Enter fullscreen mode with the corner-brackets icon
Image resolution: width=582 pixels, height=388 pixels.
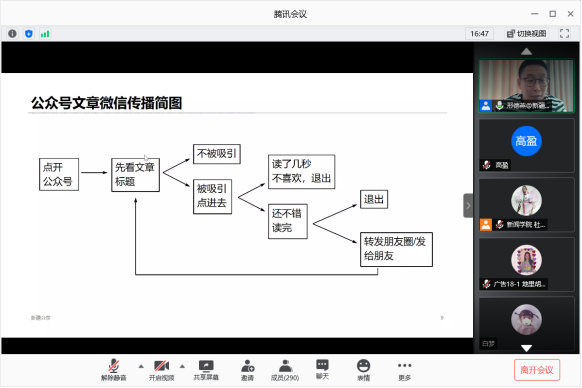coord(564,34)
